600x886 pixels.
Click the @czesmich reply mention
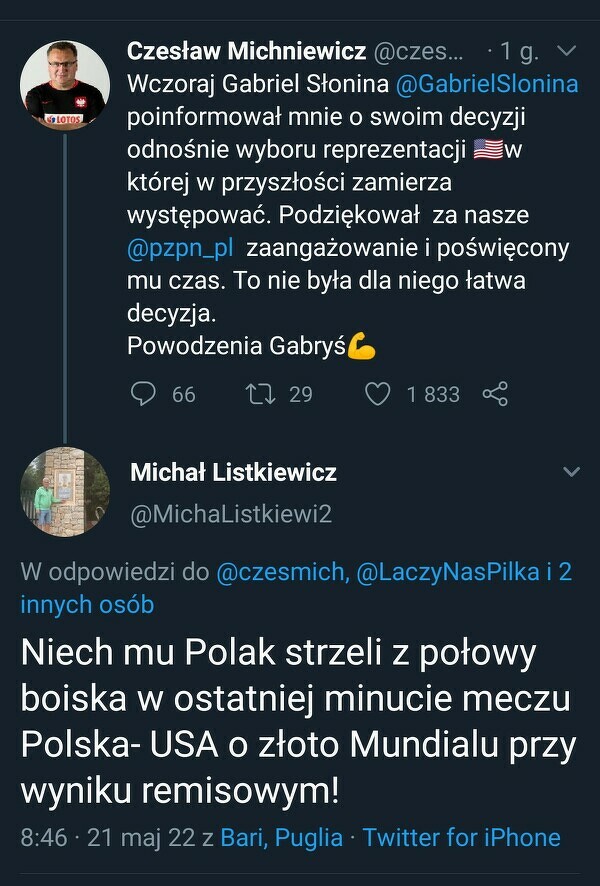pos(280,572)
